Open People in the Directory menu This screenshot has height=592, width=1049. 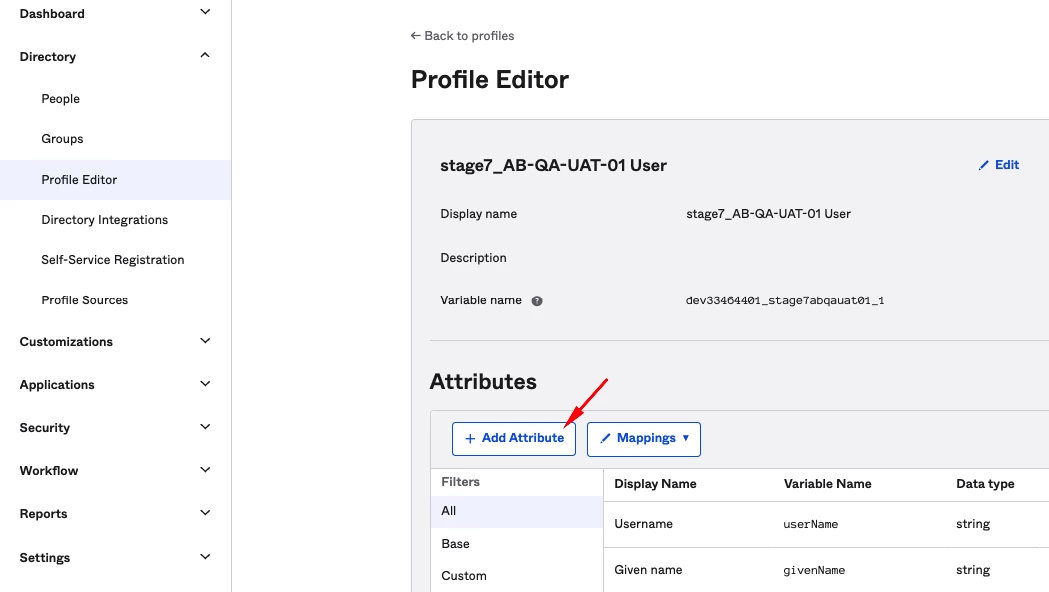tap(61, 99)
